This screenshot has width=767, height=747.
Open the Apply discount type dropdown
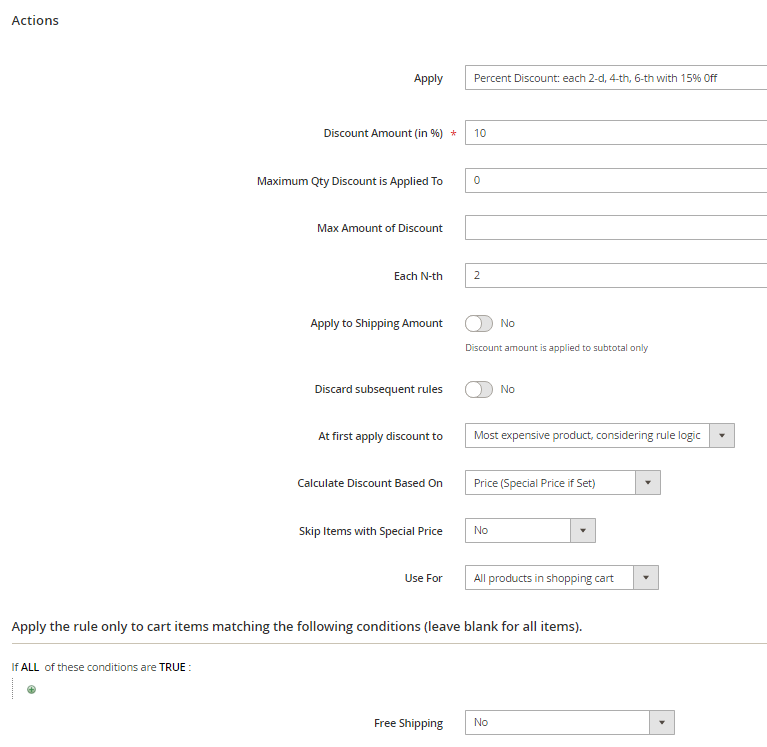(615, 78)
